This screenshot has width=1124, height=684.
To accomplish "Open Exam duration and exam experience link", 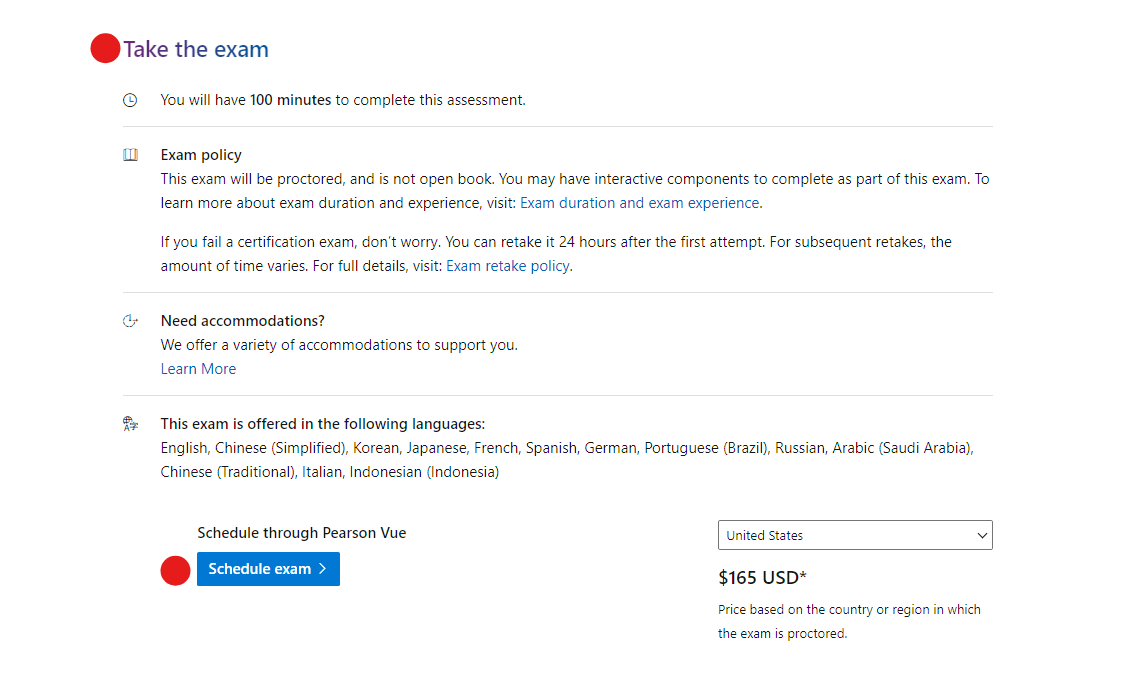I will point(639,203).
